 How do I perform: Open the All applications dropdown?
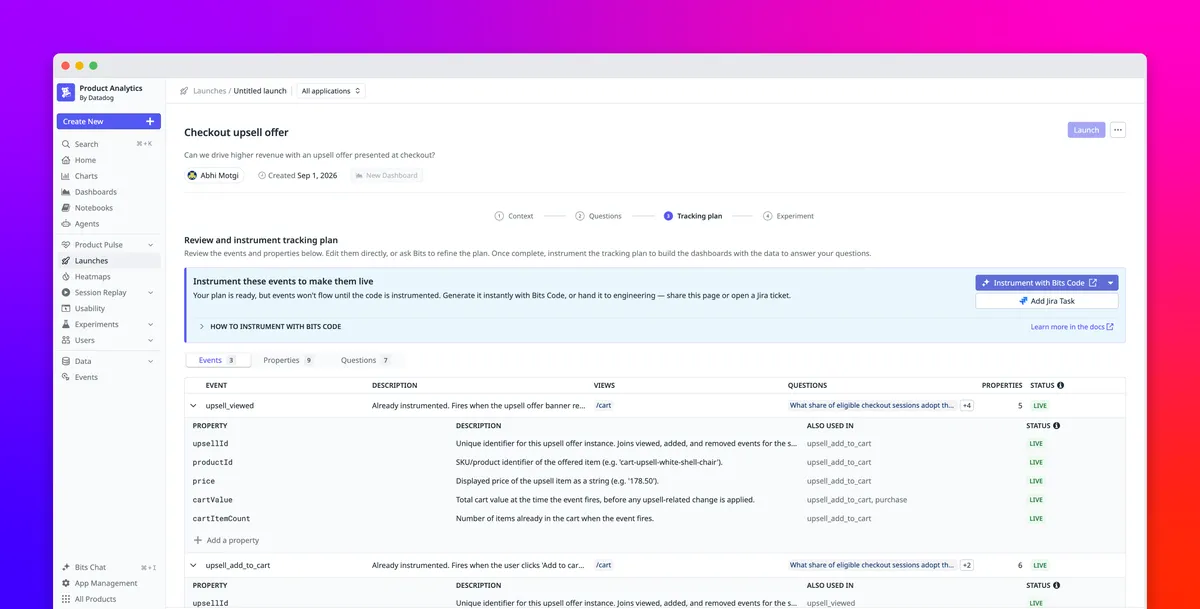(x=330, y=91)
